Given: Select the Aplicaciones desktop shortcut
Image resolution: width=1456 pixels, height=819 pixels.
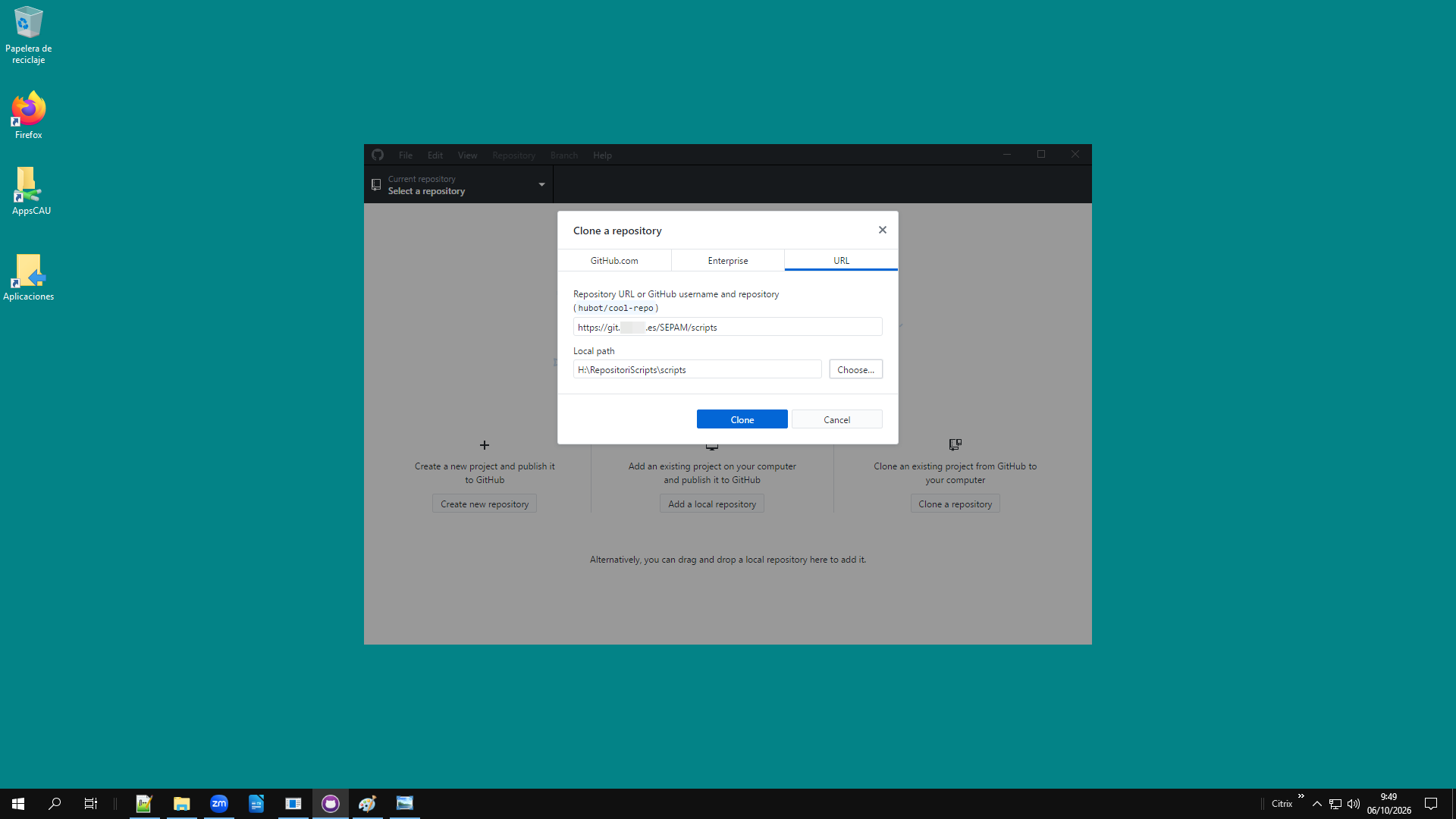Looking at the screenshot, I should 28,278.
